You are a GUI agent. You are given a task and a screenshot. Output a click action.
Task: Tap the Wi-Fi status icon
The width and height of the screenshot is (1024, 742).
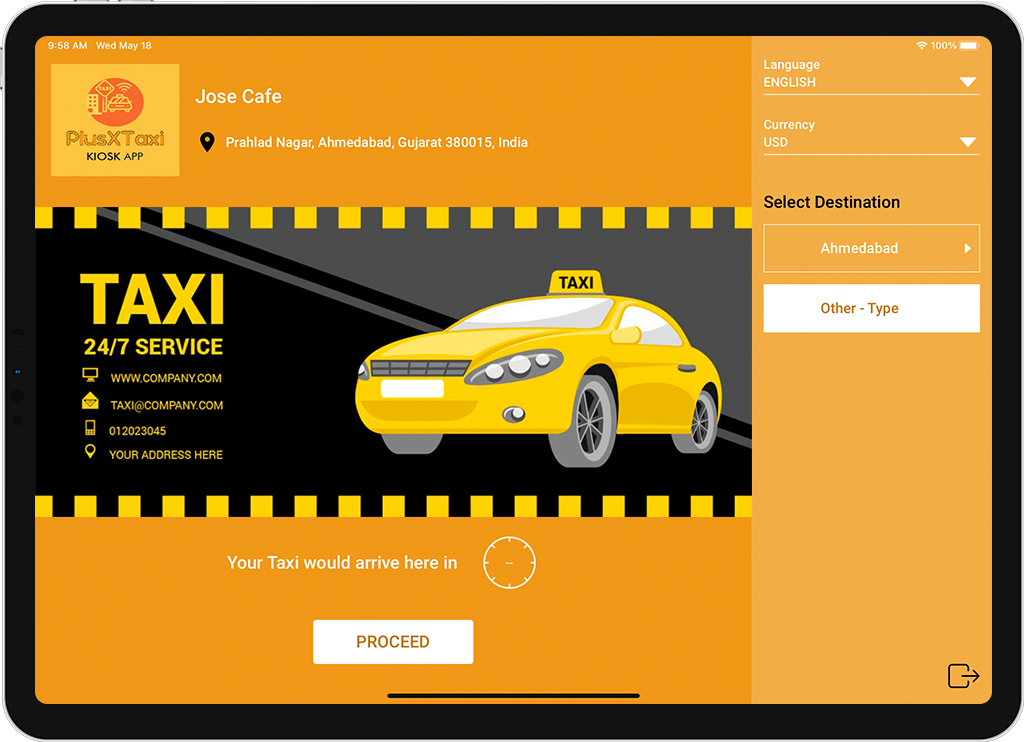click(x=921, y=45)
